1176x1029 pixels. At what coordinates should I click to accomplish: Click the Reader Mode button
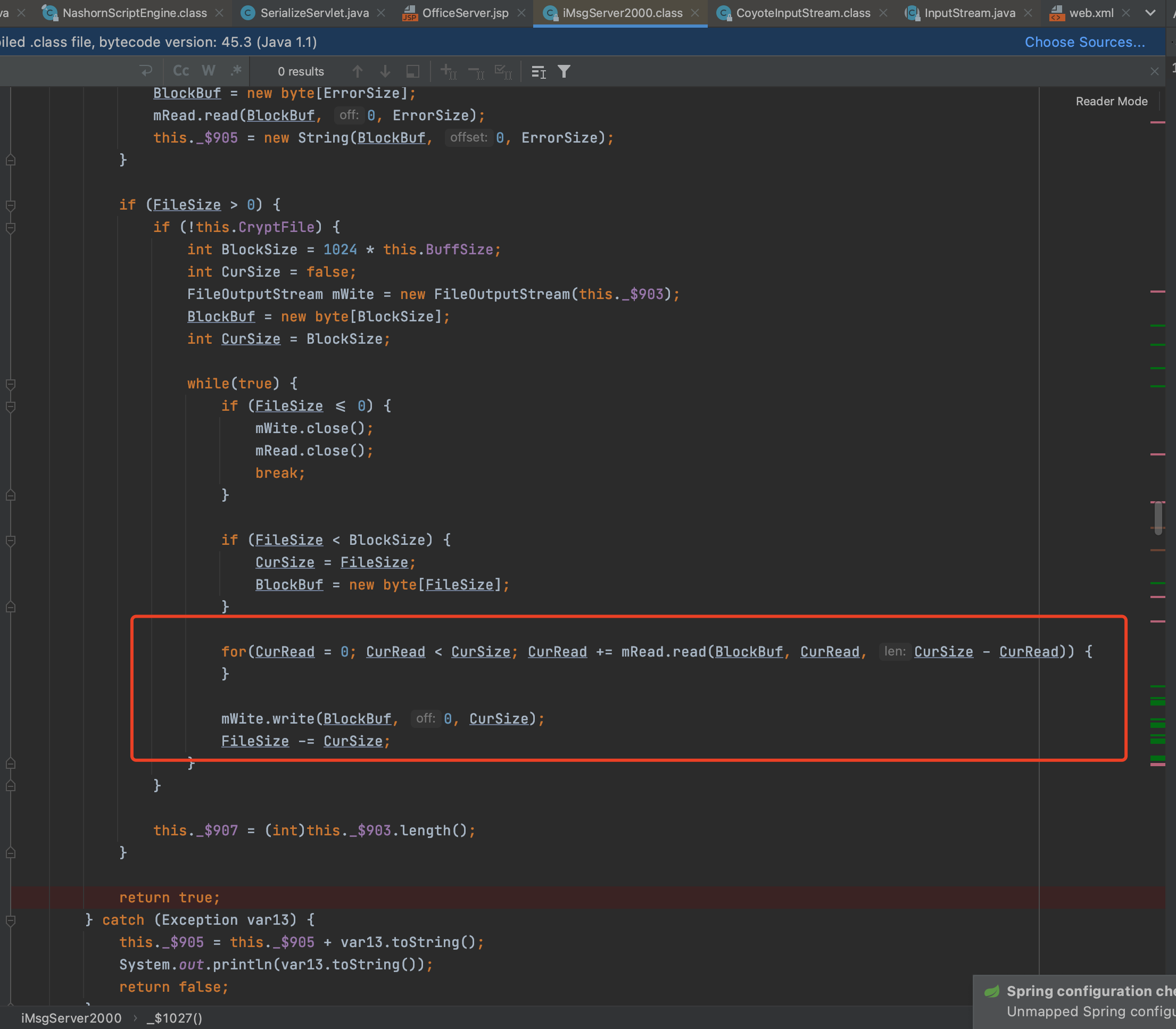[1111, 101]
